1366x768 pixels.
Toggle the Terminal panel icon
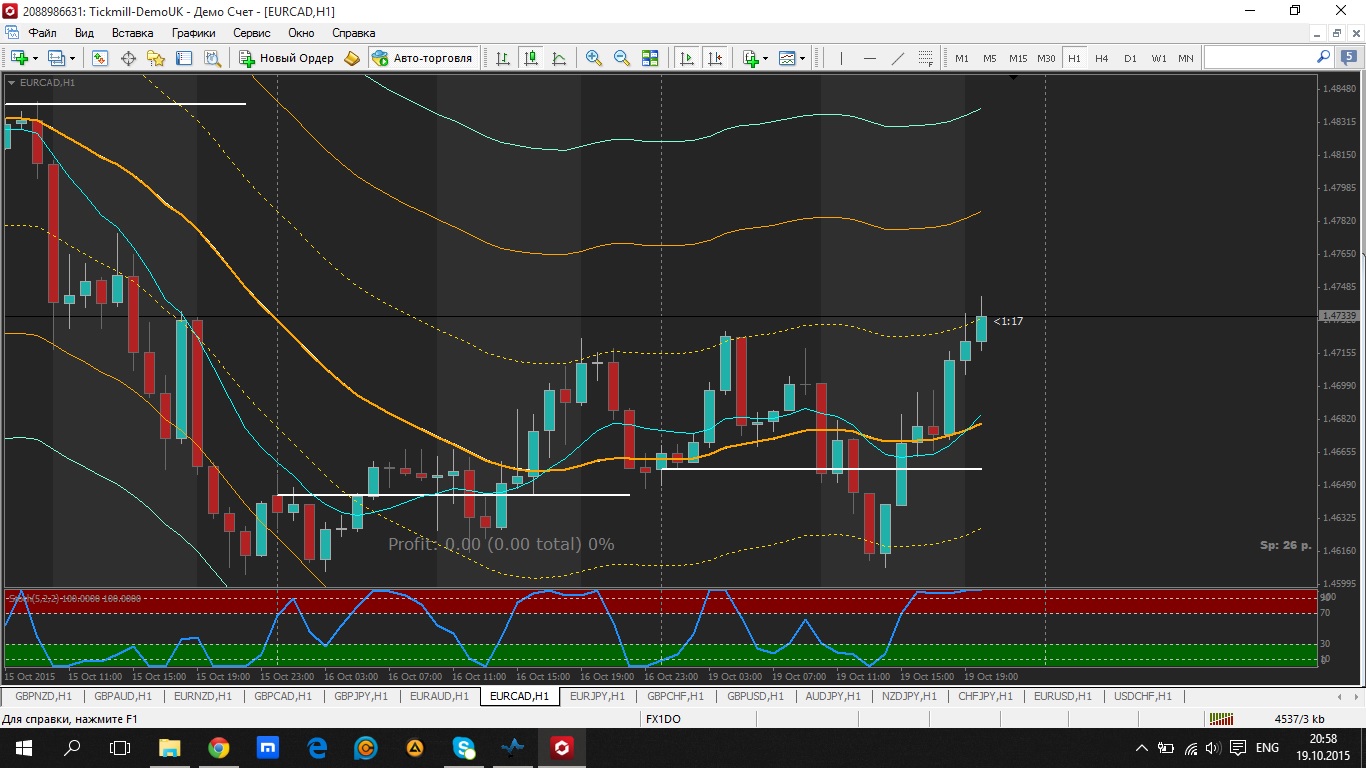pyautogui.click(x=184, y=58)
